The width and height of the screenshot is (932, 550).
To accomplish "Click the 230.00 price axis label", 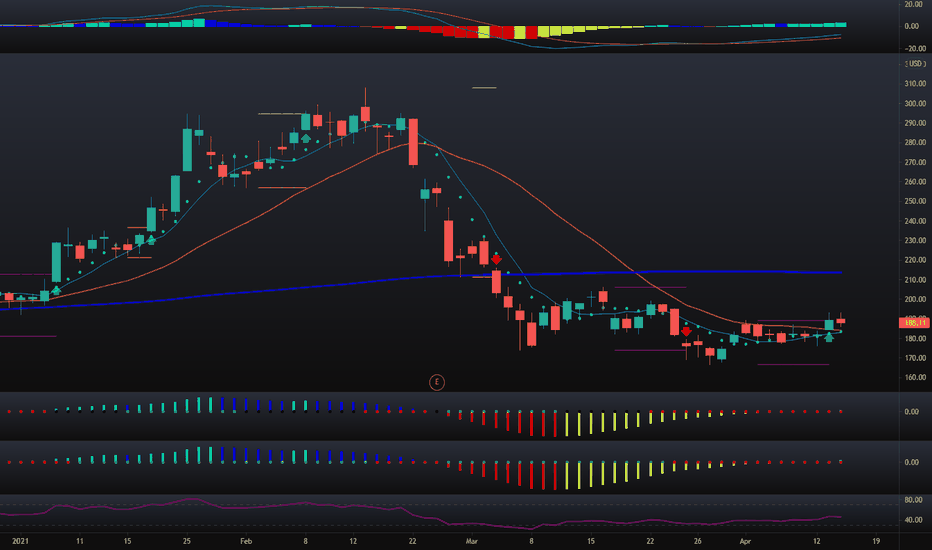I will (915, 241).
